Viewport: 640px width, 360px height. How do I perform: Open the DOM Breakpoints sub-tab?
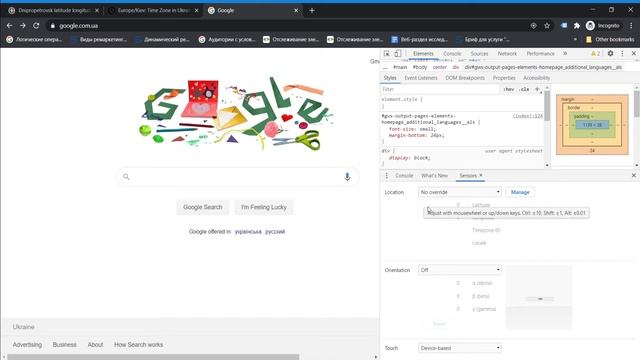(x=465, y=78)
